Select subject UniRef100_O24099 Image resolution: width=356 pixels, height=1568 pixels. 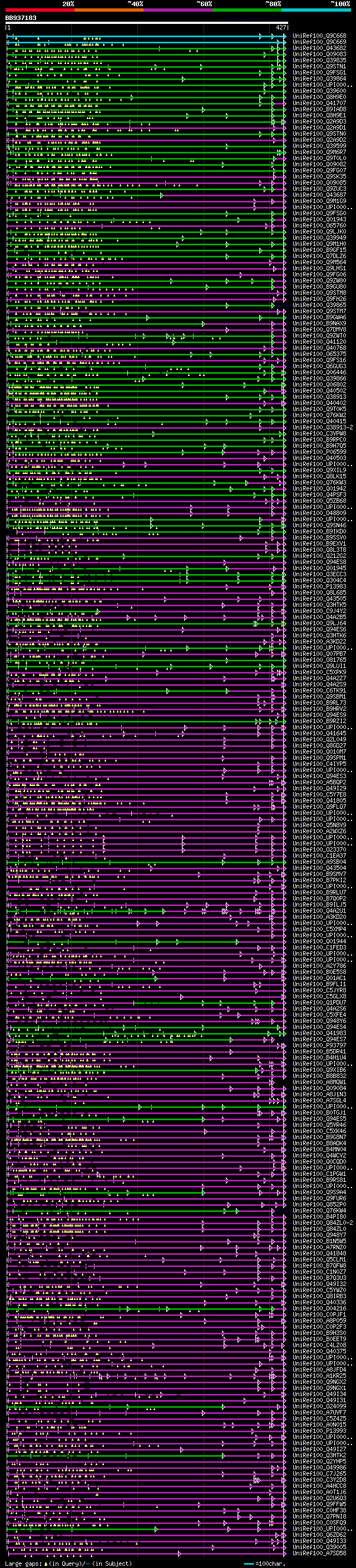click(319, 1406)
